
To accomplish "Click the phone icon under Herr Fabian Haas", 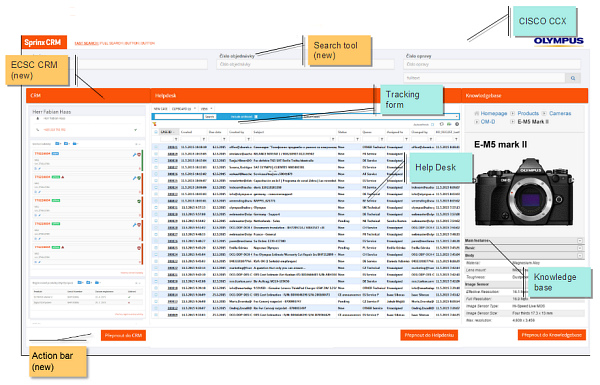I will pos(38,130).
